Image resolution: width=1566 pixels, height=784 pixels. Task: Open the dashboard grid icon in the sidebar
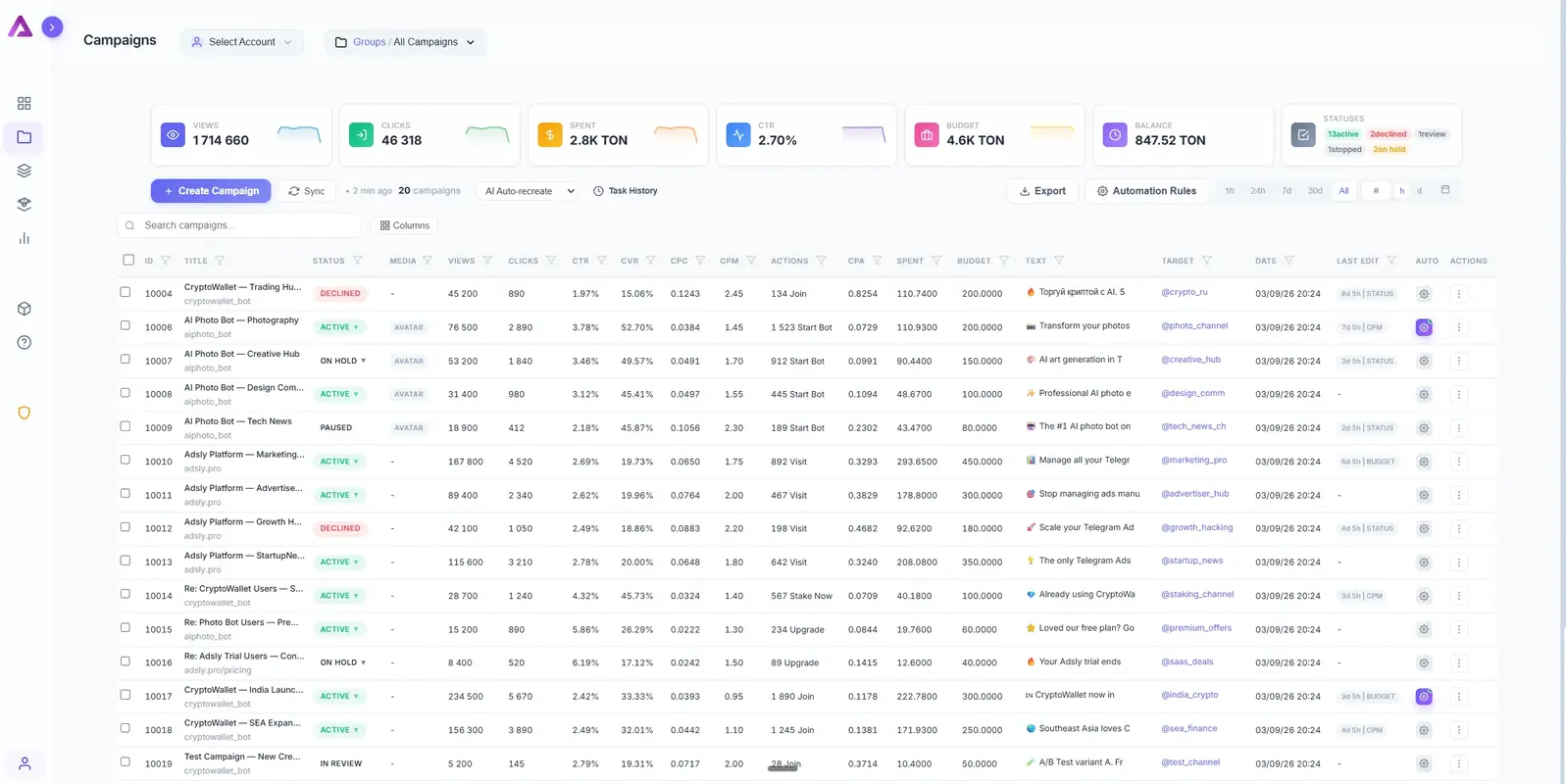(25, 103)
